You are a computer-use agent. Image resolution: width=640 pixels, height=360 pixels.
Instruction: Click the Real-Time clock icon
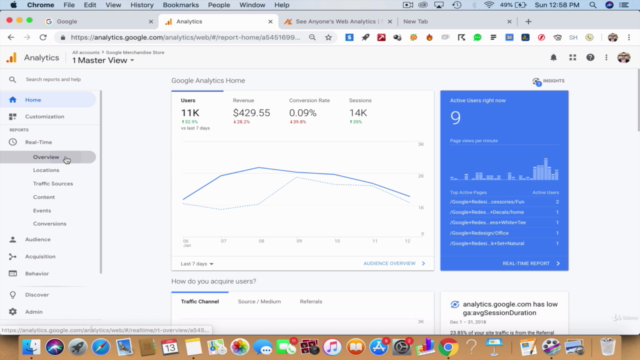[x=13, y=142]
